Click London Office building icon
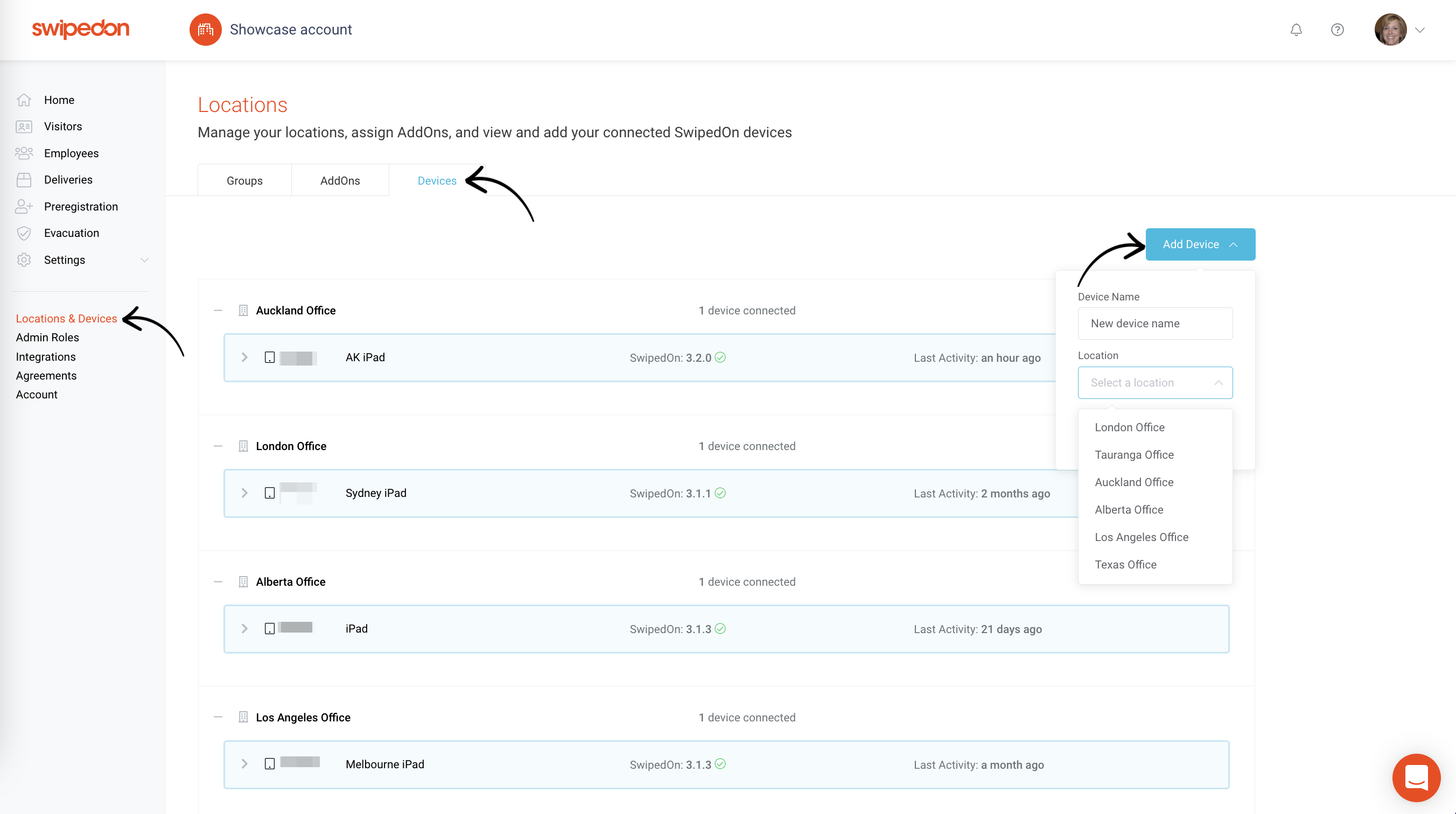This screenshot has width=1456, height=814. [243, 446]
